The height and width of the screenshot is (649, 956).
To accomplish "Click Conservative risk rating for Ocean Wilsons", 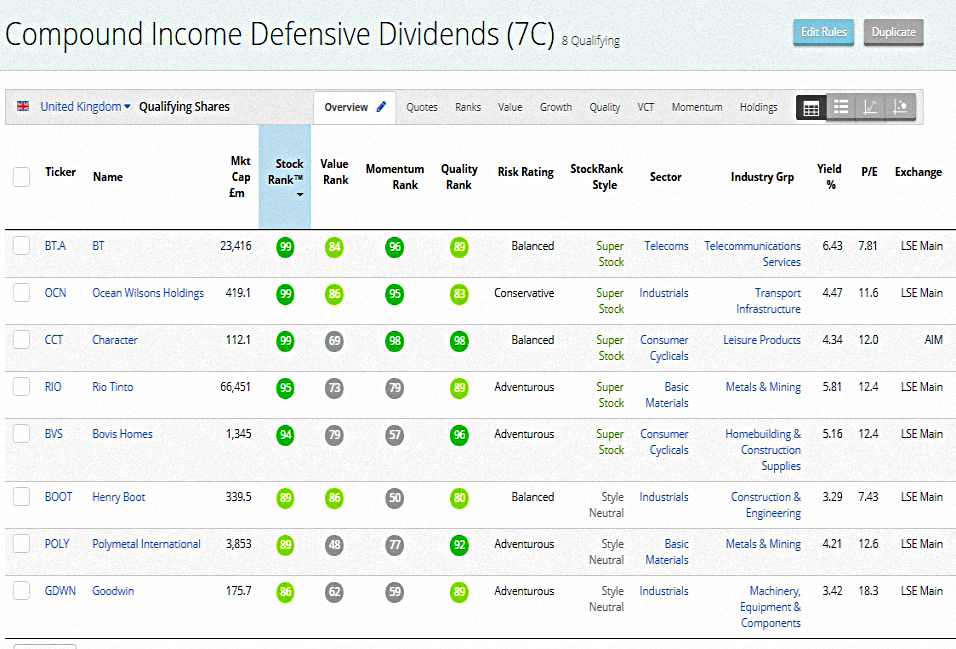I will click(x=524, y=293).
